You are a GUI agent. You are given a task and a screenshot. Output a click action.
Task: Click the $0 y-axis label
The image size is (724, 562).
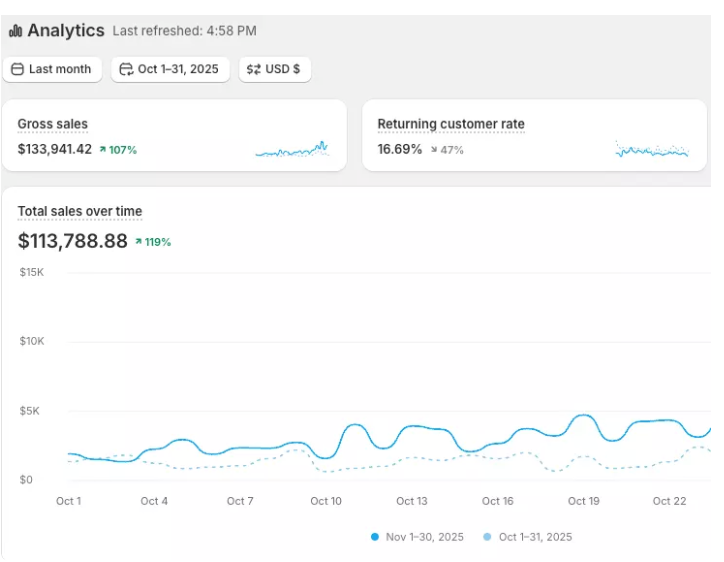click(26, 480)
